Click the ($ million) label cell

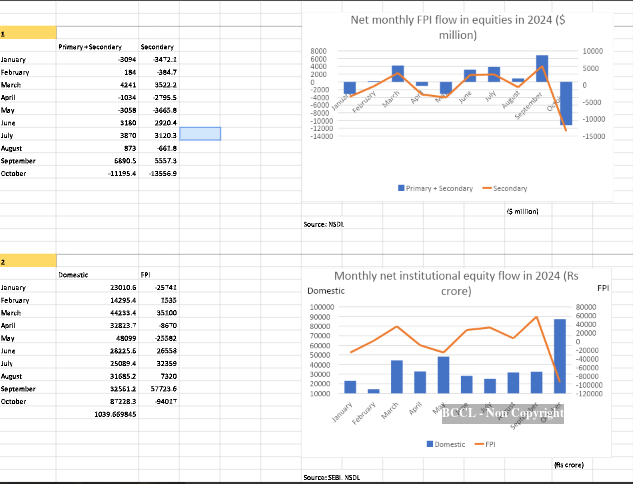(522, 212)
